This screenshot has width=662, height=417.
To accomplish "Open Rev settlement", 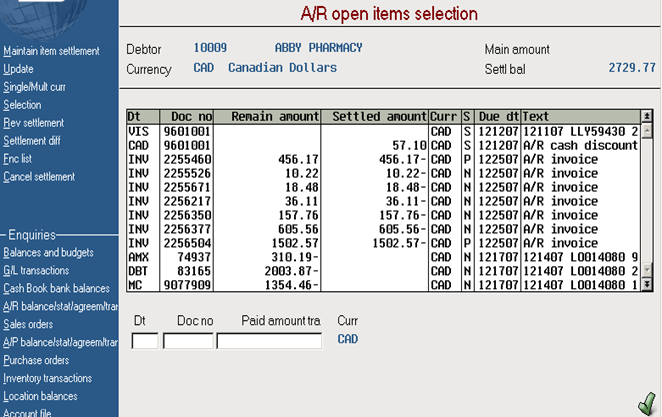I will (x=33, y=123).
